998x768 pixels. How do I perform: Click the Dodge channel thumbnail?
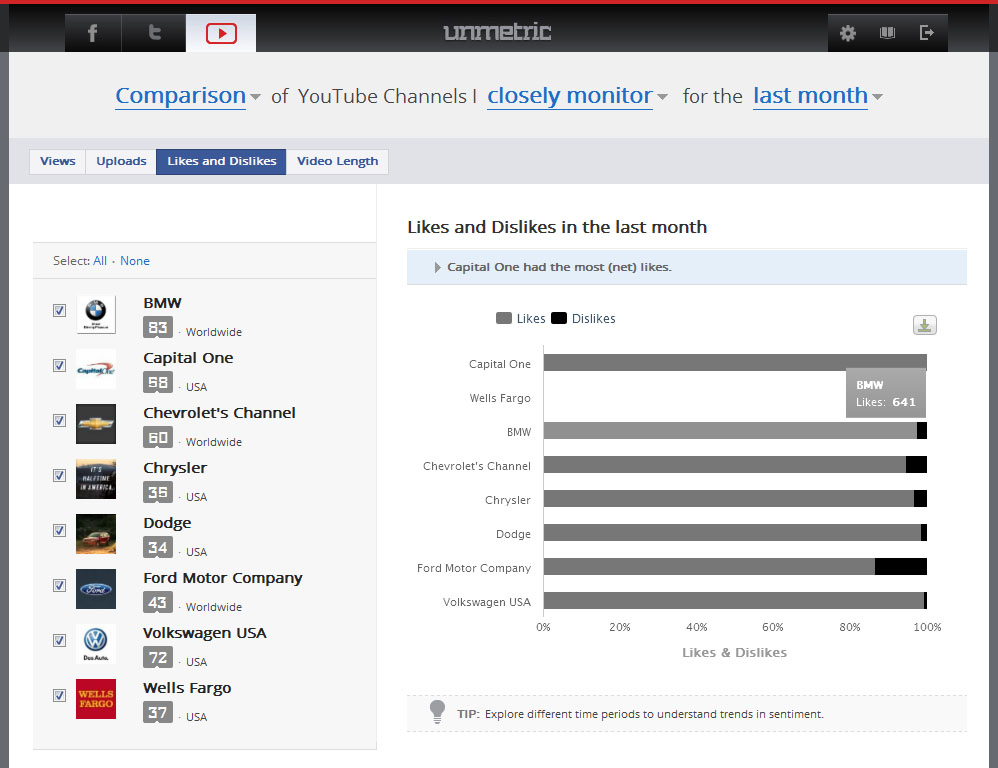click(x=96, y=534)
